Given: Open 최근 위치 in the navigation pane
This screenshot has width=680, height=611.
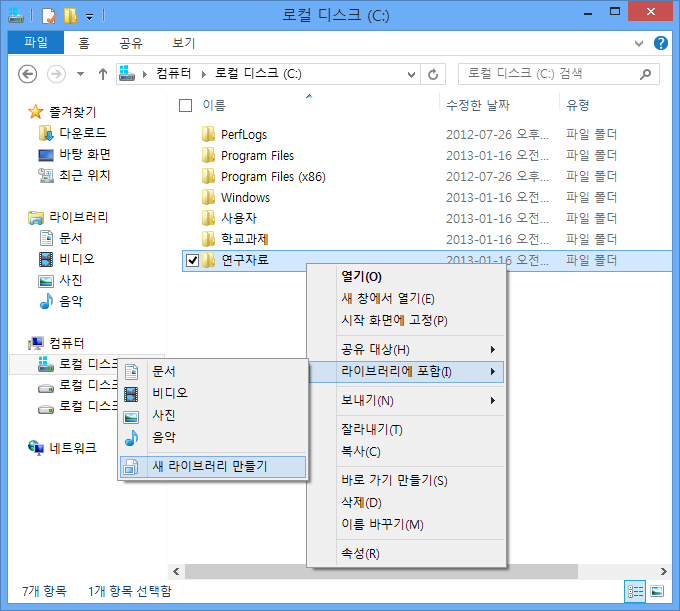Looking at the screenshot, I should (x=85, y=175).
